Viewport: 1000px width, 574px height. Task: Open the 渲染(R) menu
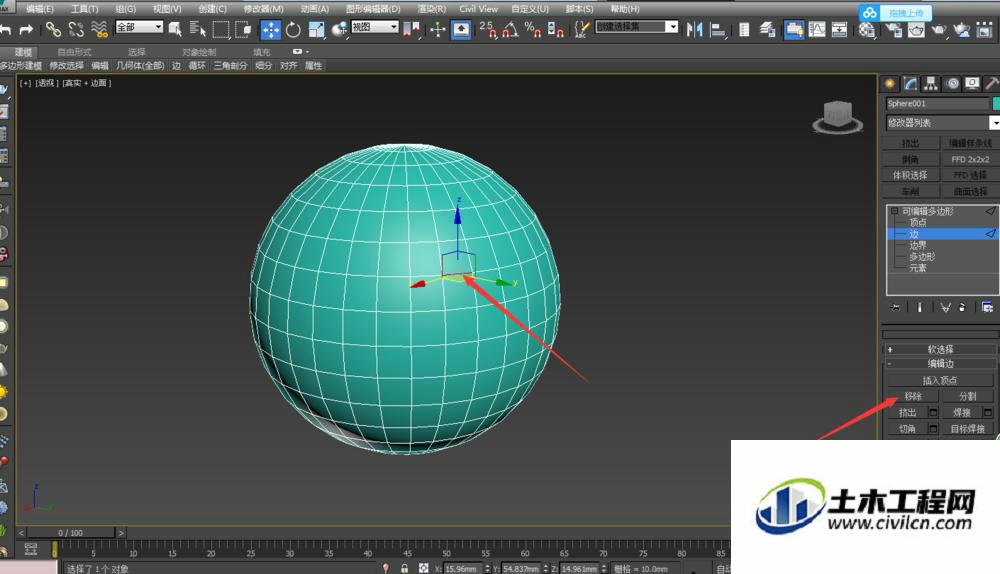click(432, 9)
